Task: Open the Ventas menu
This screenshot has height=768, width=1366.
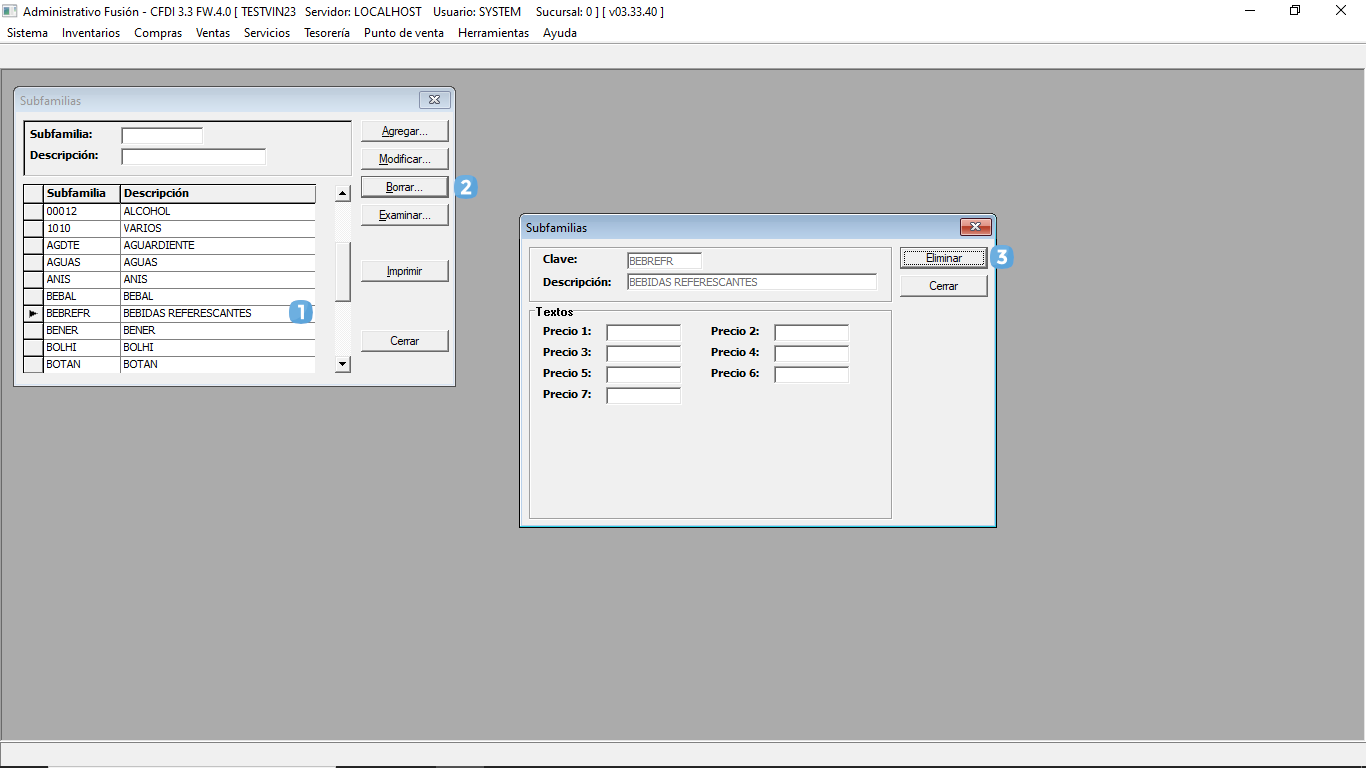Action: coord(213,33)
